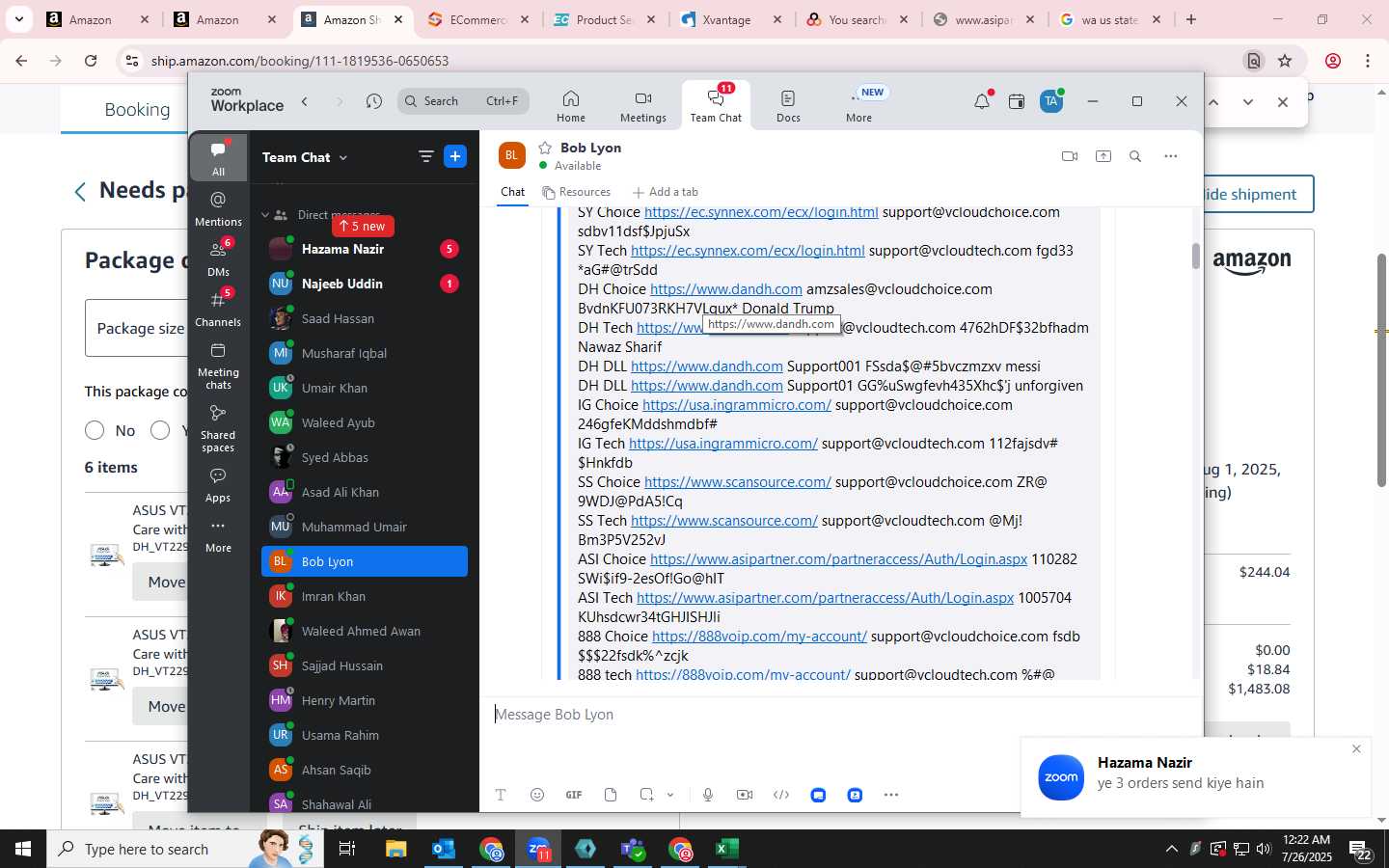The width and height of the screenshot is (1389, 868).
Task: Click the chat message scrollbar
Action: click(1196, 256)
